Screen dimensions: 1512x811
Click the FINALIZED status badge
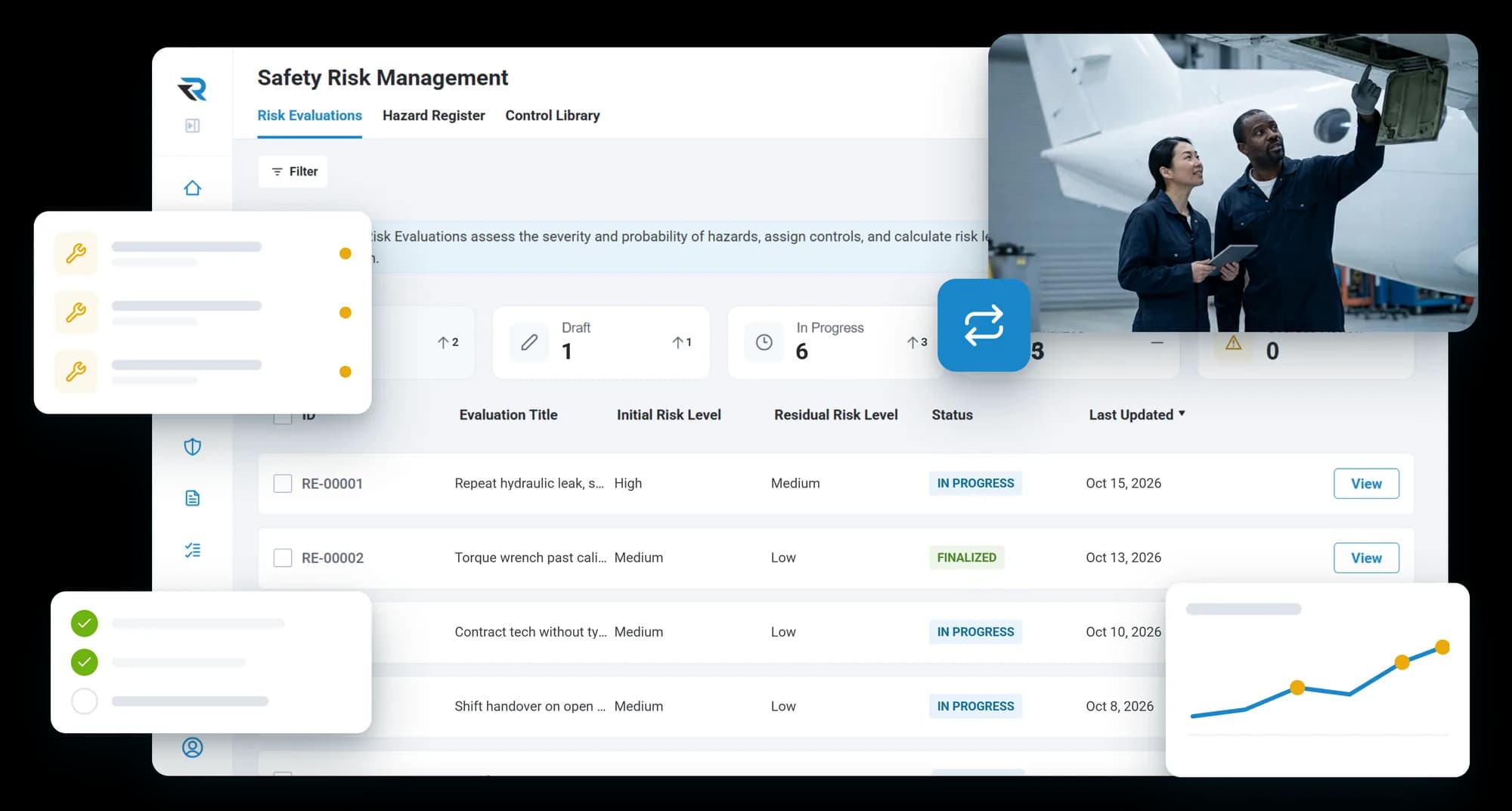[967, 558]
